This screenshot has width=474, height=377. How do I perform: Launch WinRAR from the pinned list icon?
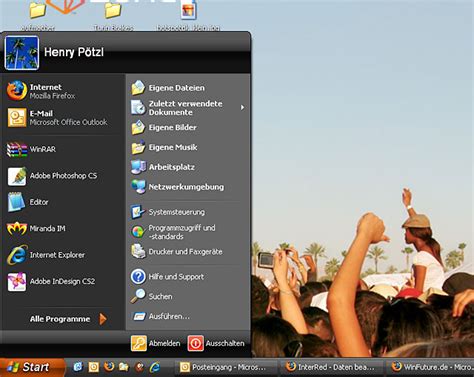pyautogui.click(x=17, y=149)
